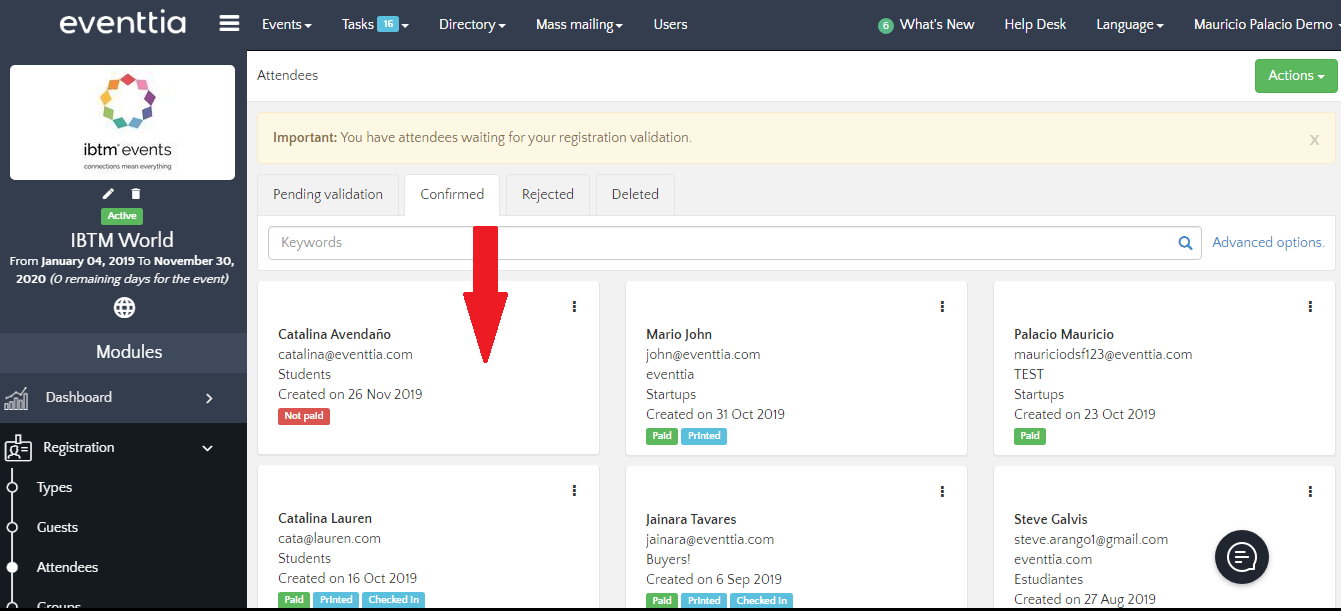Image resolution: width=1341 pixels, height=611 pixels.
Task: Open the Language dropdown
Action: coord(1129,24)
